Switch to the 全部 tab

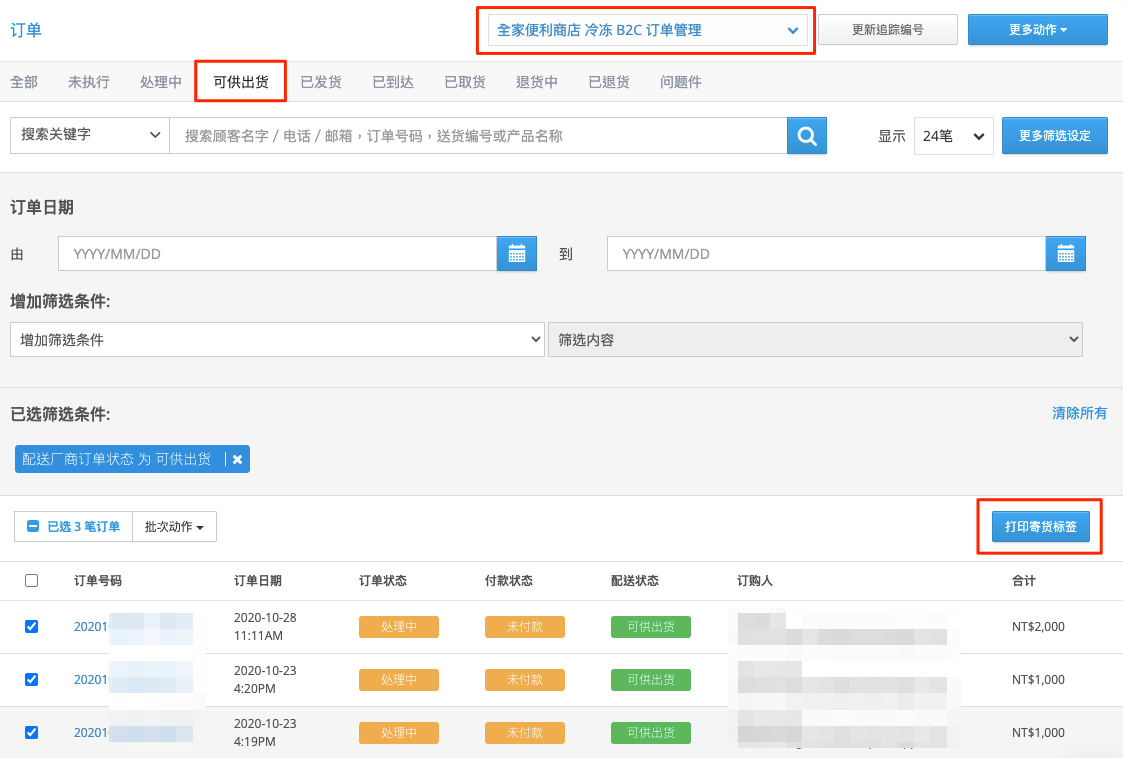24,82
